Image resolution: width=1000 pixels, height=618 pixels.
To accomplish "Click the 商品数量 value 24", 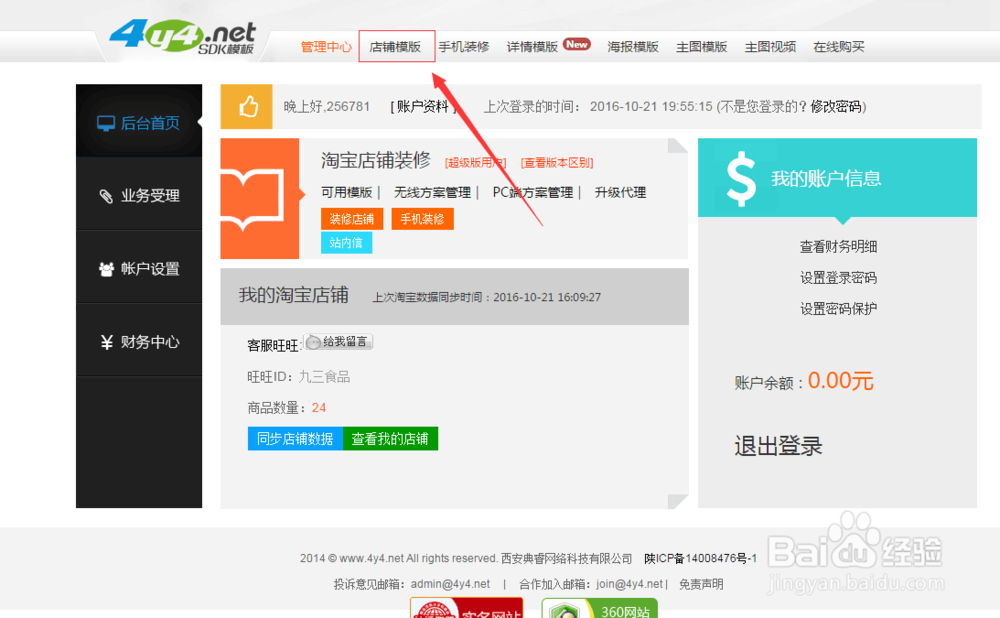I will pos(319,408).
